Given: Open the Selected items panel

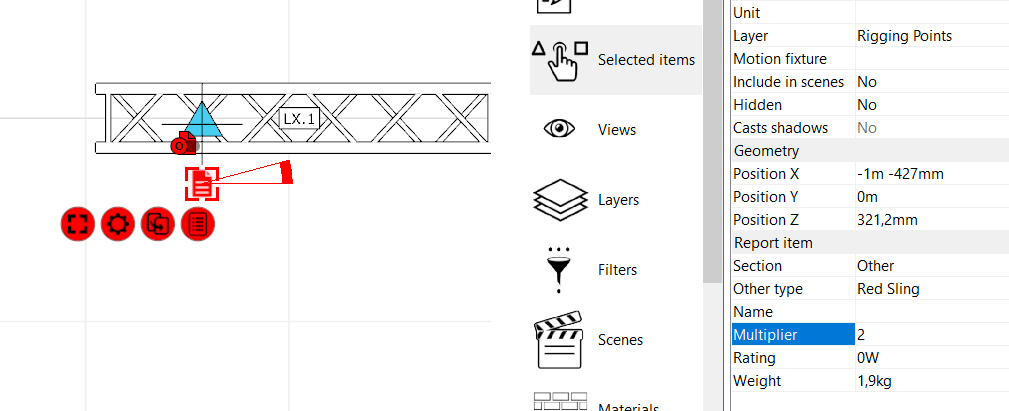Looking at the screenshot, I should (x=614, y=60).
